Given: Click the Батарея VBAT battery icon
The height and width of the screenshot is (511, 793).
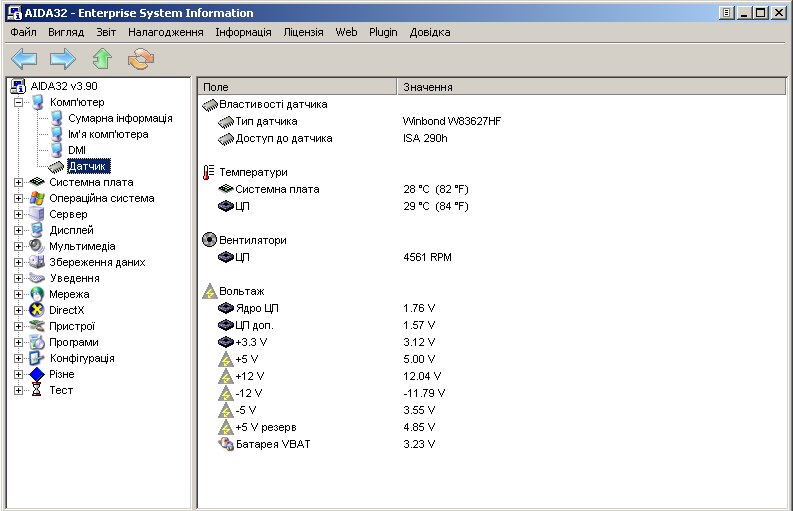Looking at the screenshot, I should pos(226,444).
